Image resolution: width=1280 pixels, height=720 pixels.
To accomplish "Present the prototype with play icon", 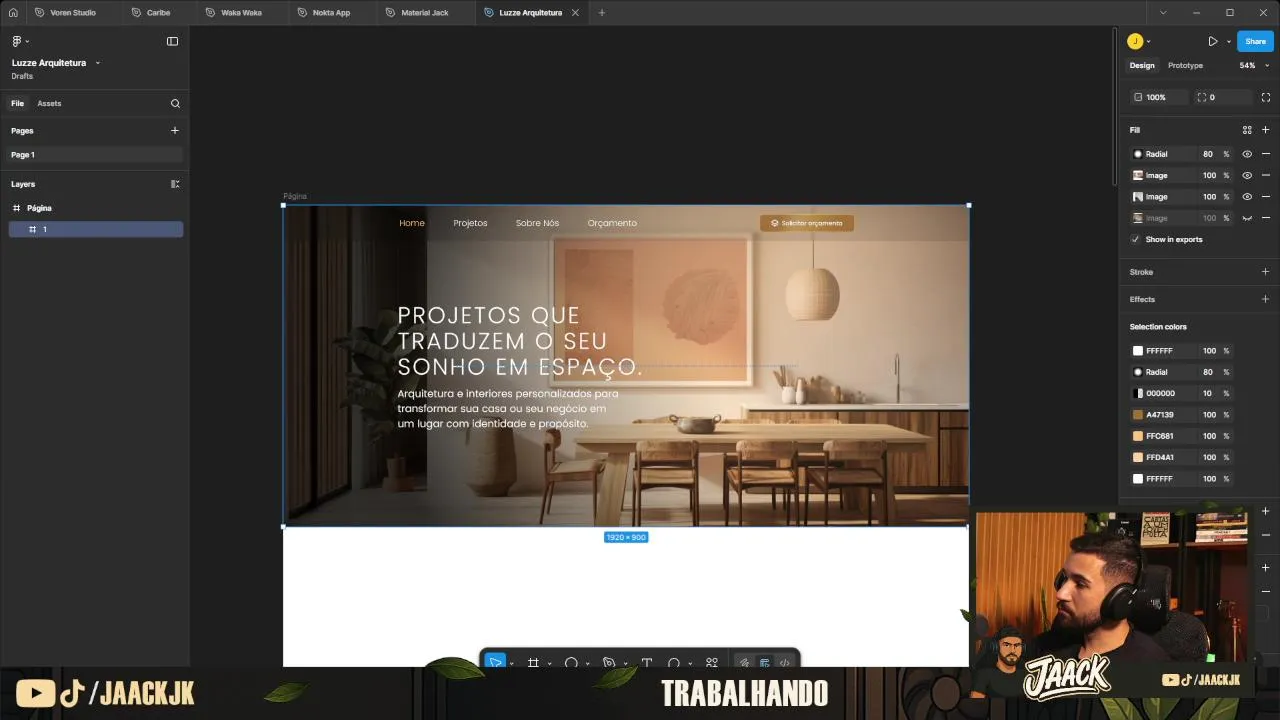I will (x=1212, y=41).
